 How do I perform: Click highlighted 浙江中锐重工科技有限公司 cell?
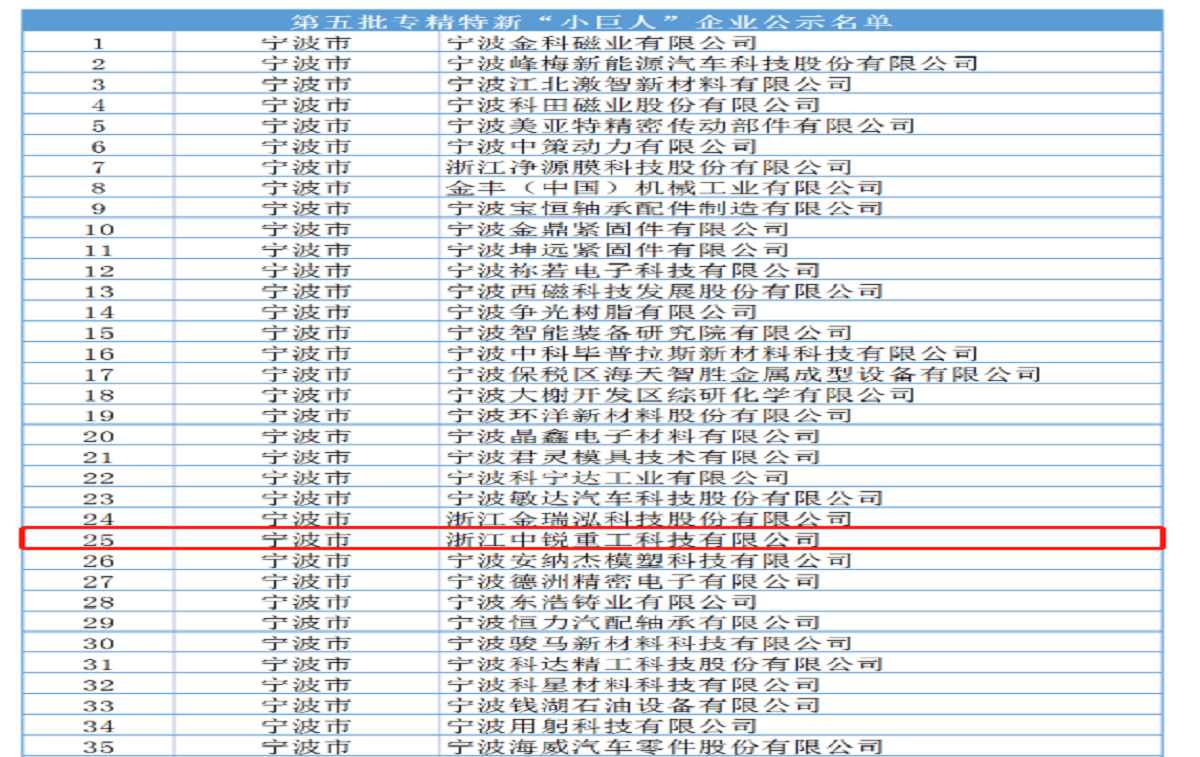coord(633,539)
